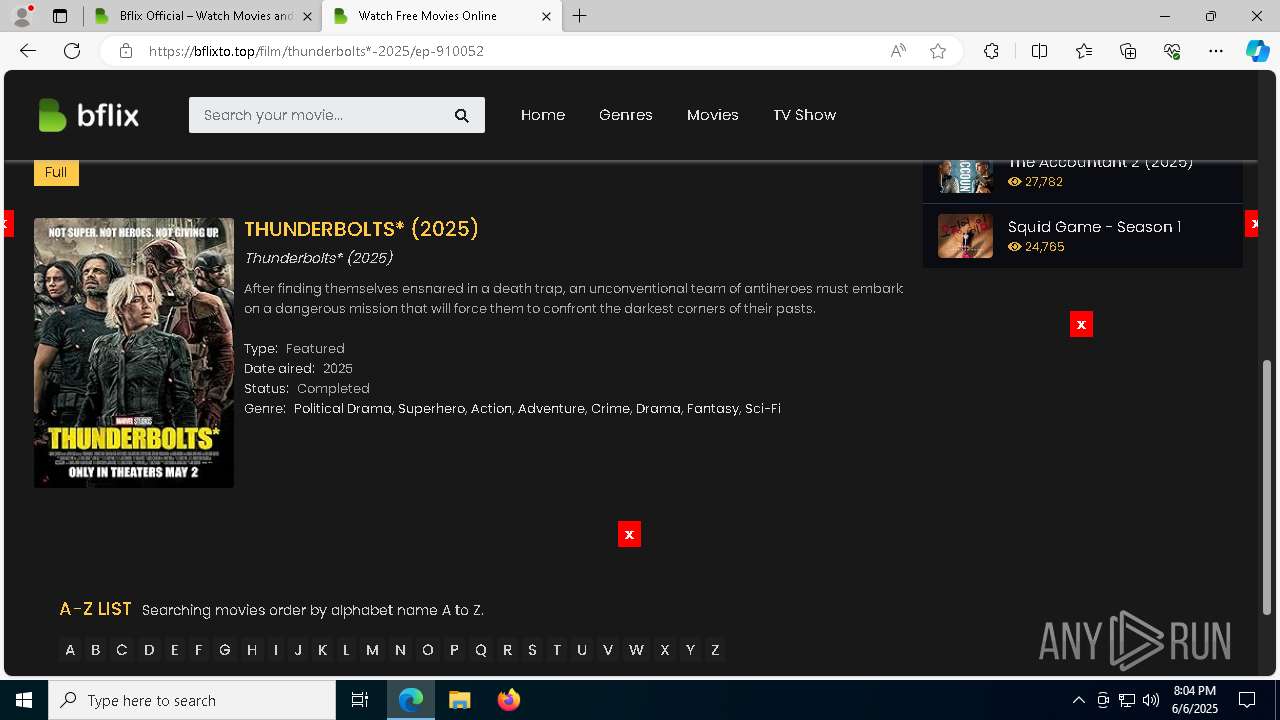Activate Read aloud icon
The height and width of the screenshot is (720, 1280).
click(x=898, y=51)
